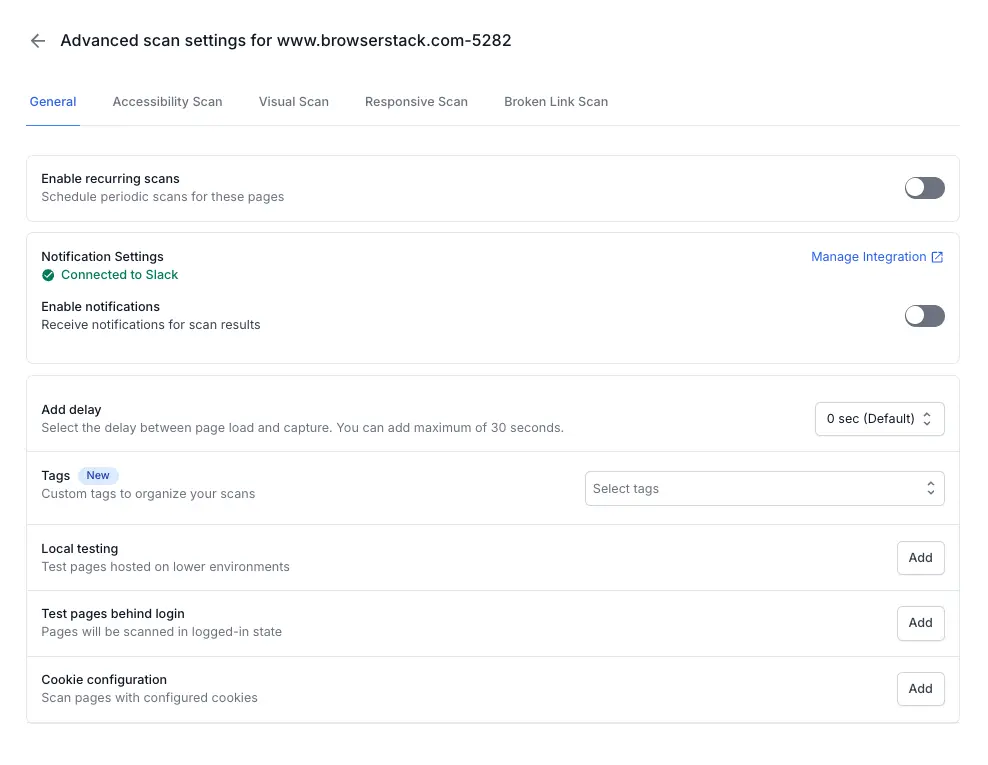Click the Advanced scan settings page title

click(286, 41)
